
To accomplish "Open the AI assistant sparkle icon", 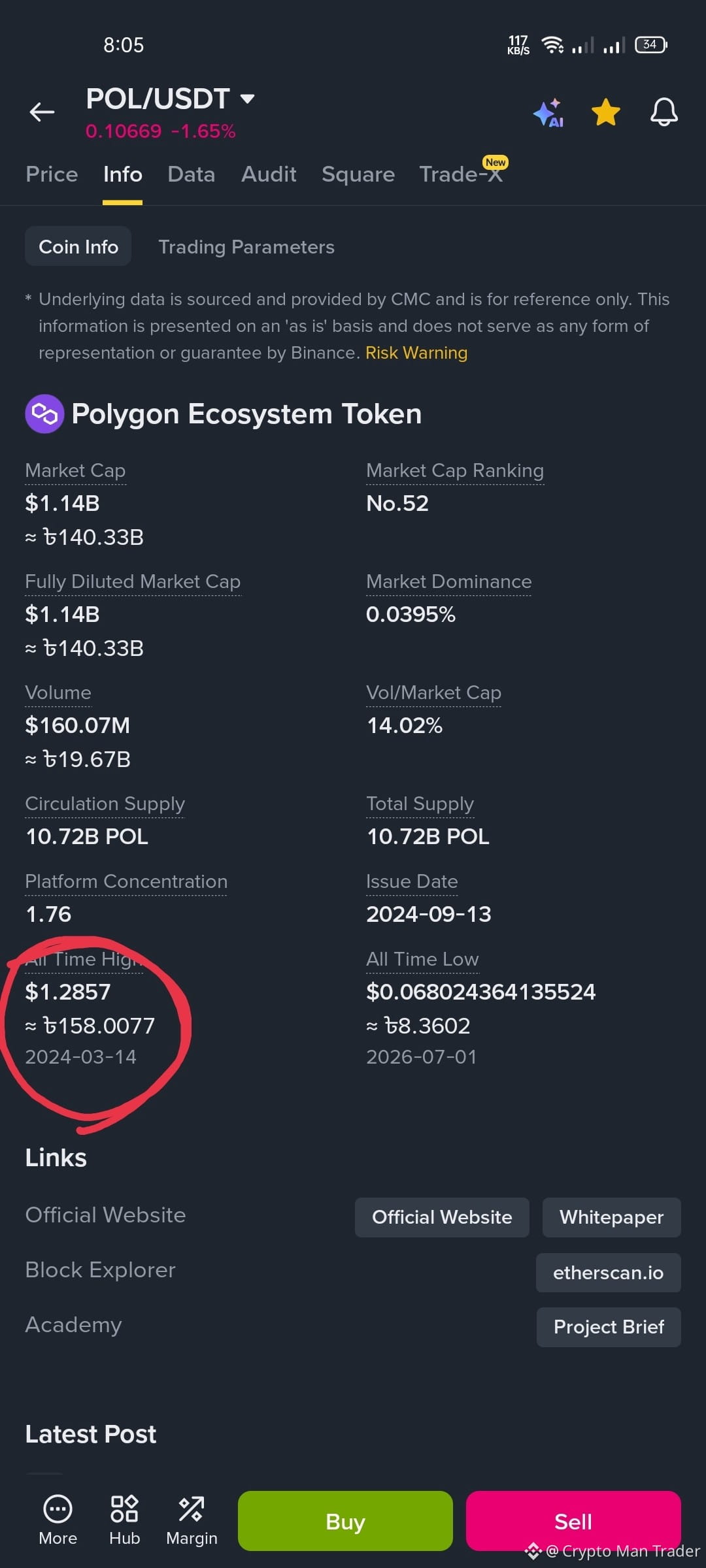I will coord(548,113).
